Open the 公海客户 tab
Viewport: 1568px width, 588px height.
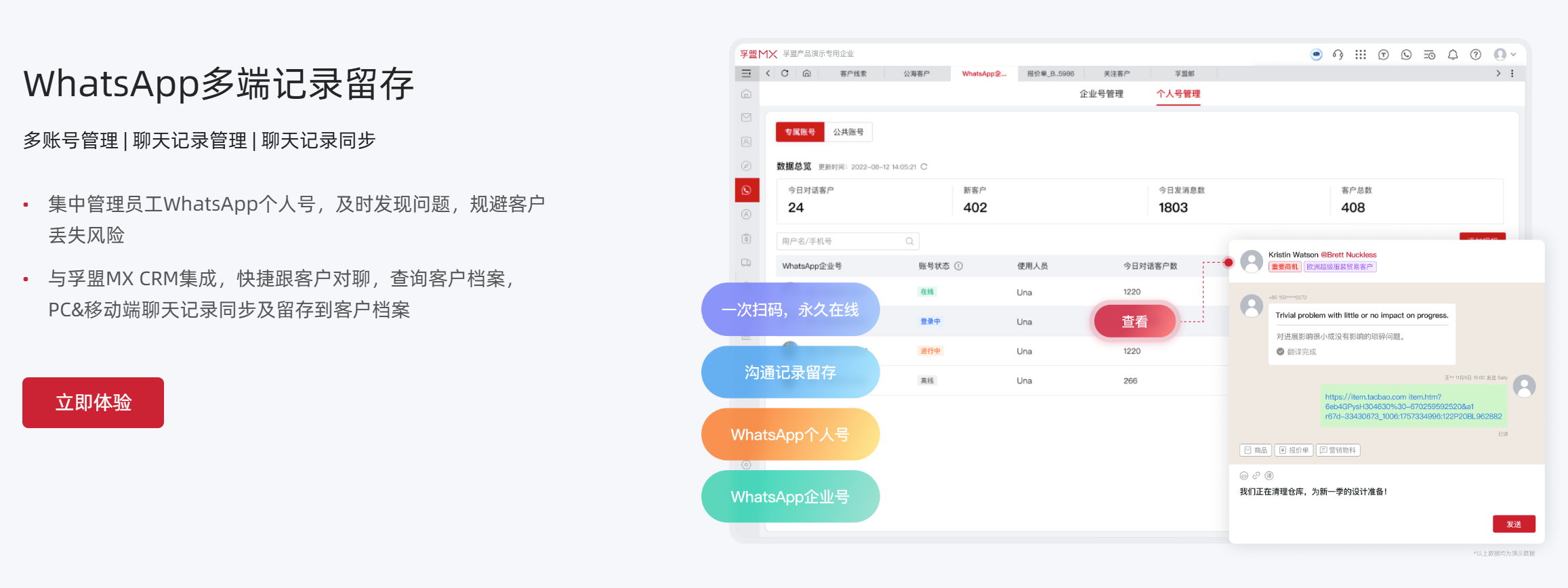(916, 73)
